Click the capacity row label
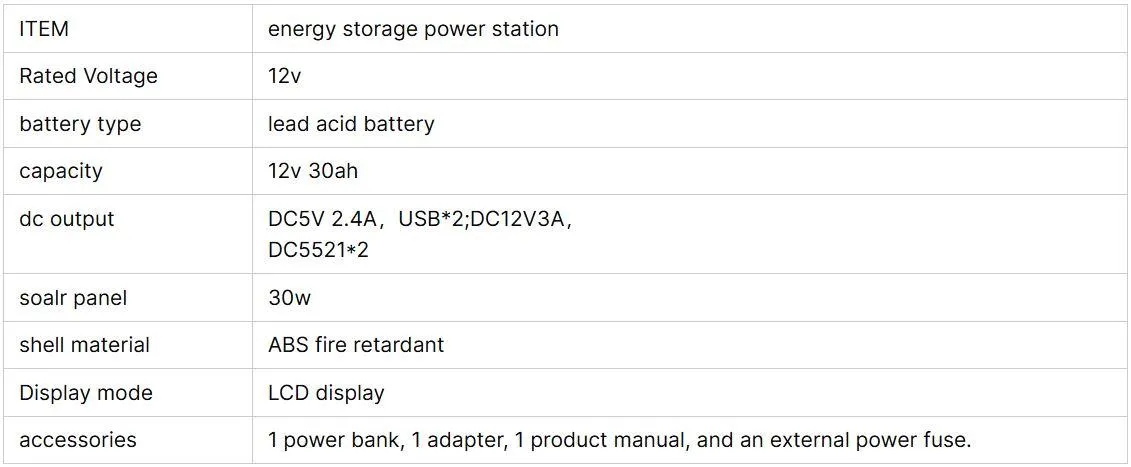 pyautogui.click(x=61, y=172)
